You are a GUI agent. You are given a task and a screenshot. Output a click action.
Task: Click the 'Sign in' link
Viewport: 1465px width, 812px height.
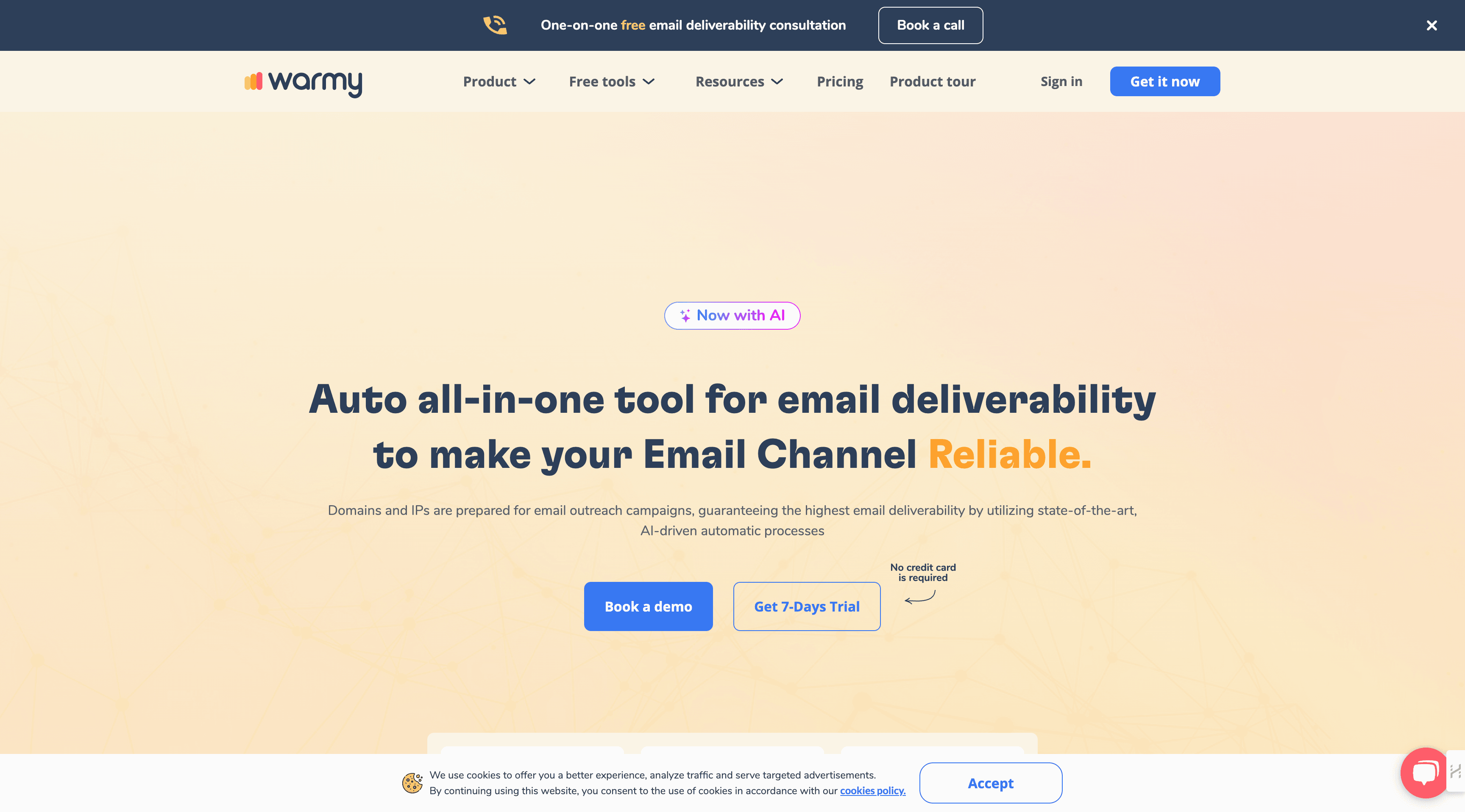coord(1061,81)
